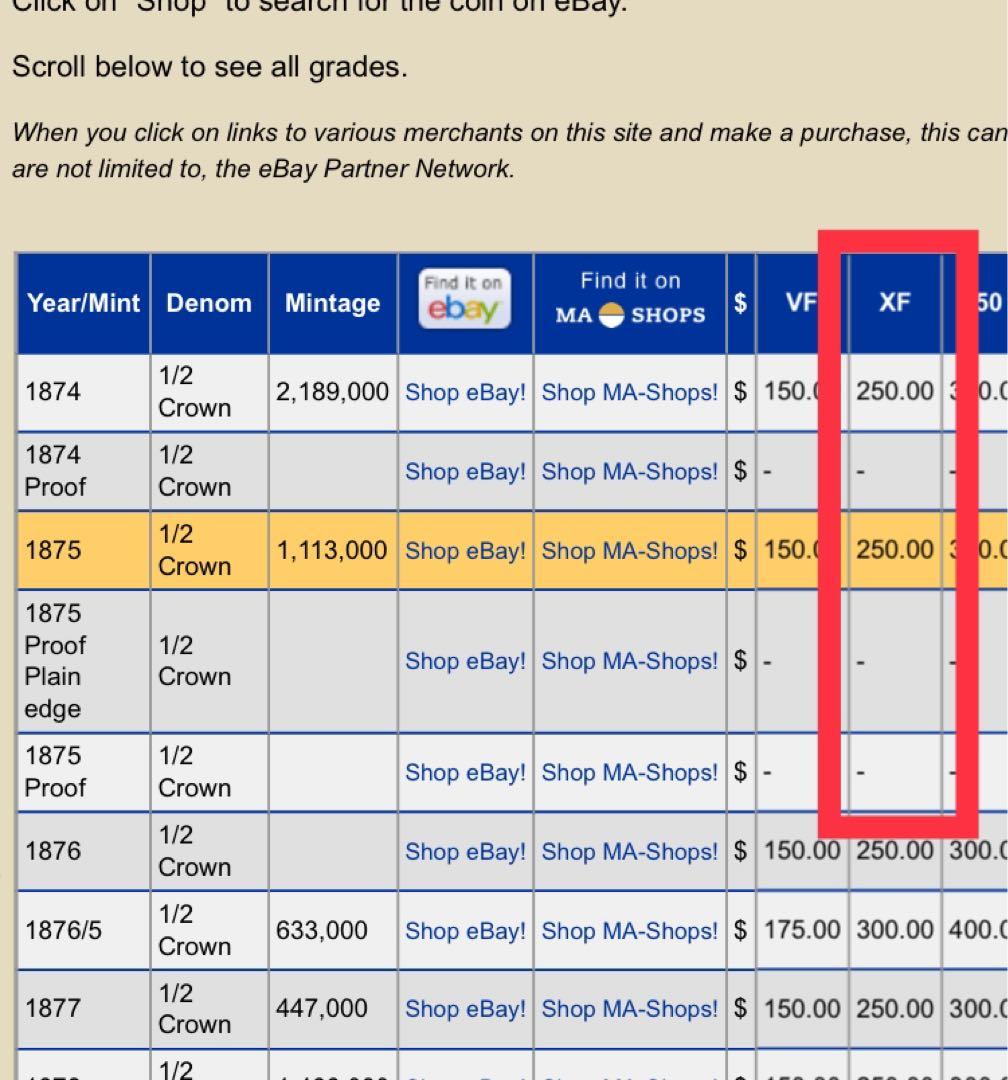Image resolution: width=1008 pixels, height=1080 pixels.
Task: Select the Denom column header
Action: pos(209,303)
